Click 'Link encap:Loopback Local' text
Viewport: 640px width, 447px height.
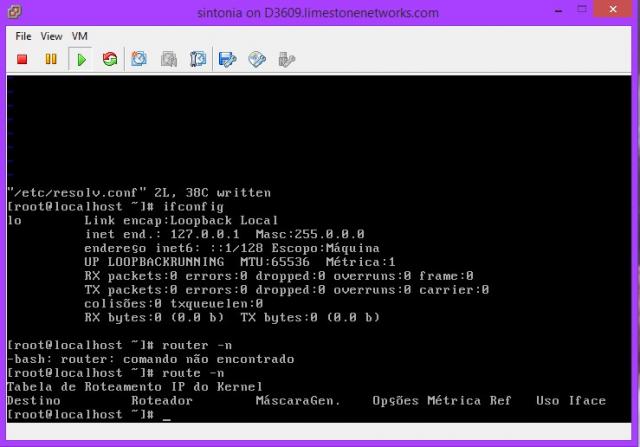(x=181, y=220)
